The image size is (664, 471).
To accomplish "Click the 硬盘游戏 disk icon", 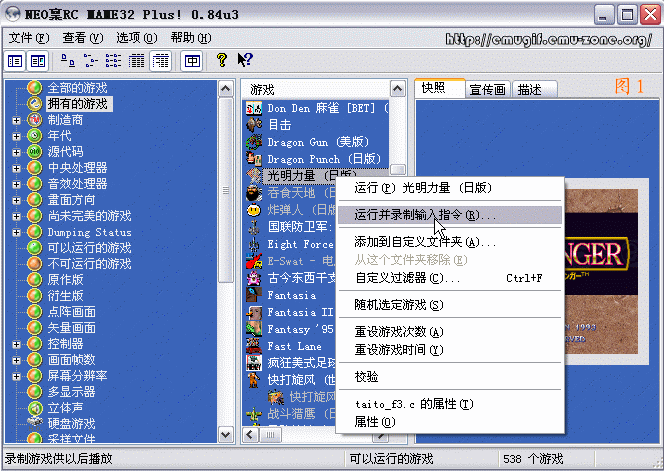I will 35,423.
